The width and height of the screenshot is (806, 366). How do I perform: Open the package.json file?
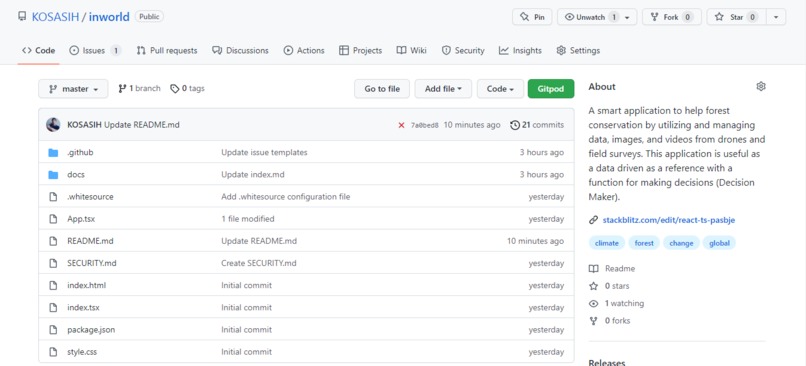(x=91, y=330)
